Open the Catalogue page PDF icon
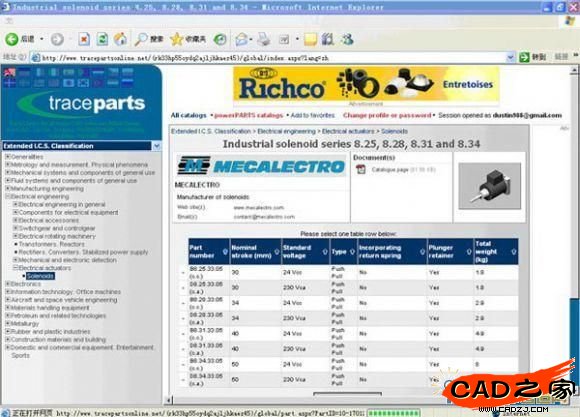The image size is (580, 417). pos(361,169)
